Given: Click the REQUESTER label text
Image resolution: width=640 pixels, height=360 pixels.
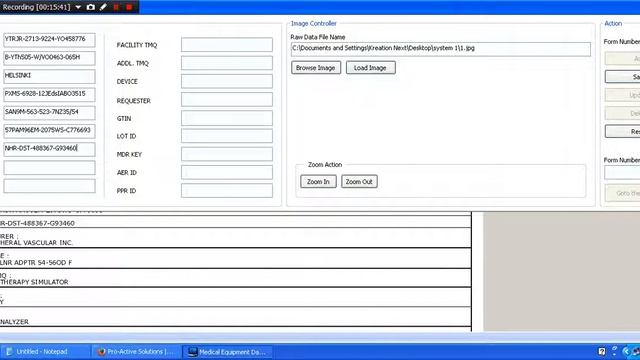Looking at the screenshot, I should (x=133, y=101).
